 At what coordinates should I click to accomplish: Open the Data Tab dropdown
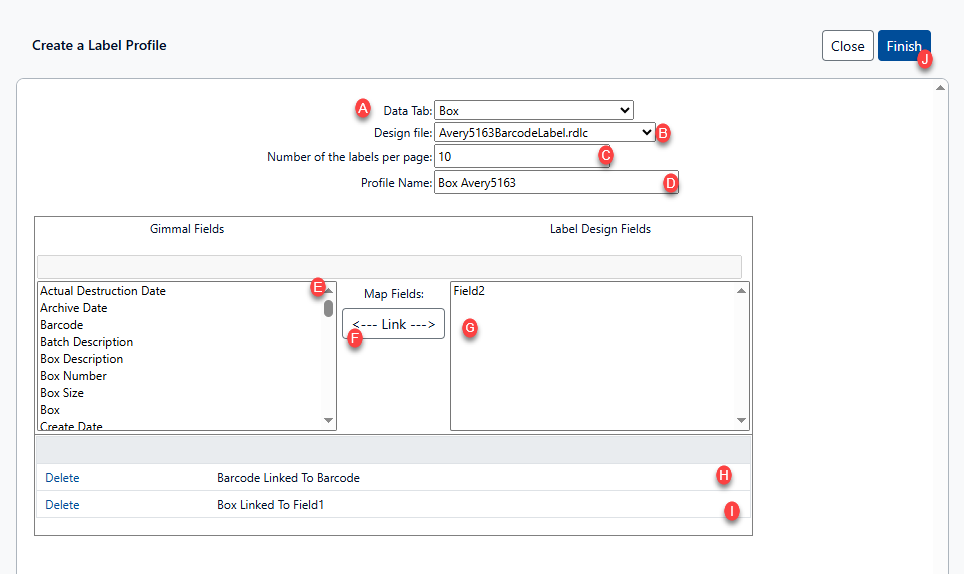point(534,110)
